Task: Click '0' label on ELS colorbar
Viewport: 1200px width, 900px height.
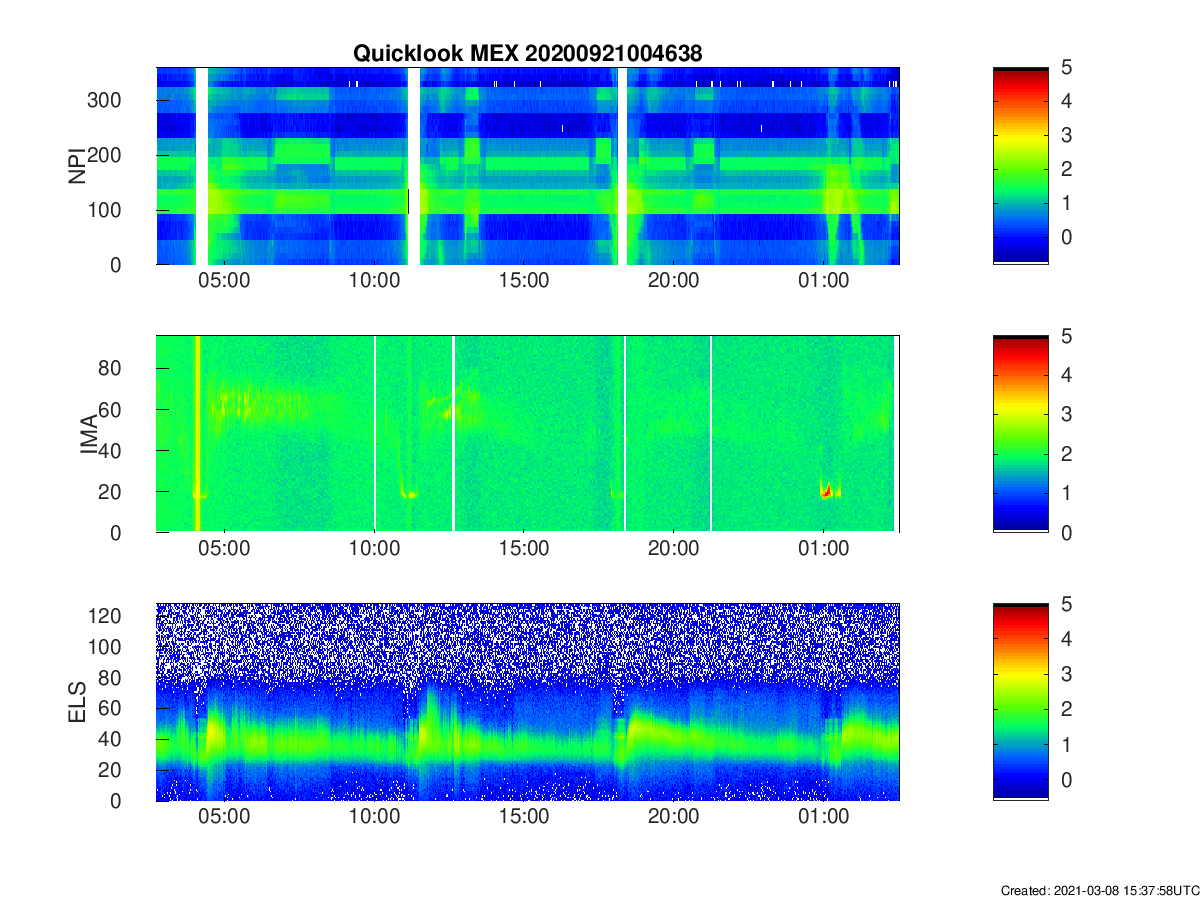Action: click(x=1067, y=779)
